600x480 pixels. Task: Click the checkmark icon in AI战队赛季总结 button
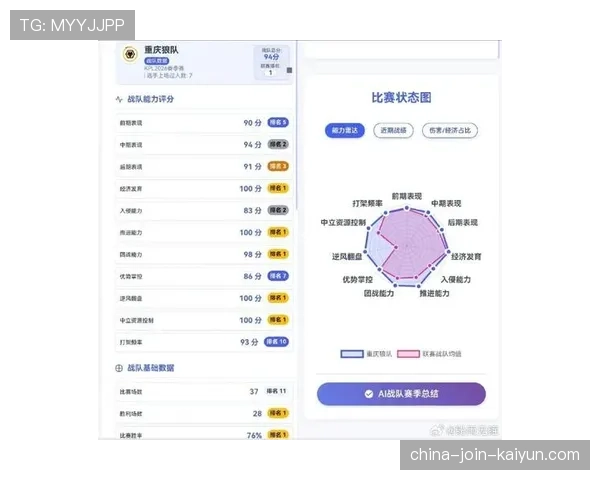pyautogui.click(x=368, y=394)
